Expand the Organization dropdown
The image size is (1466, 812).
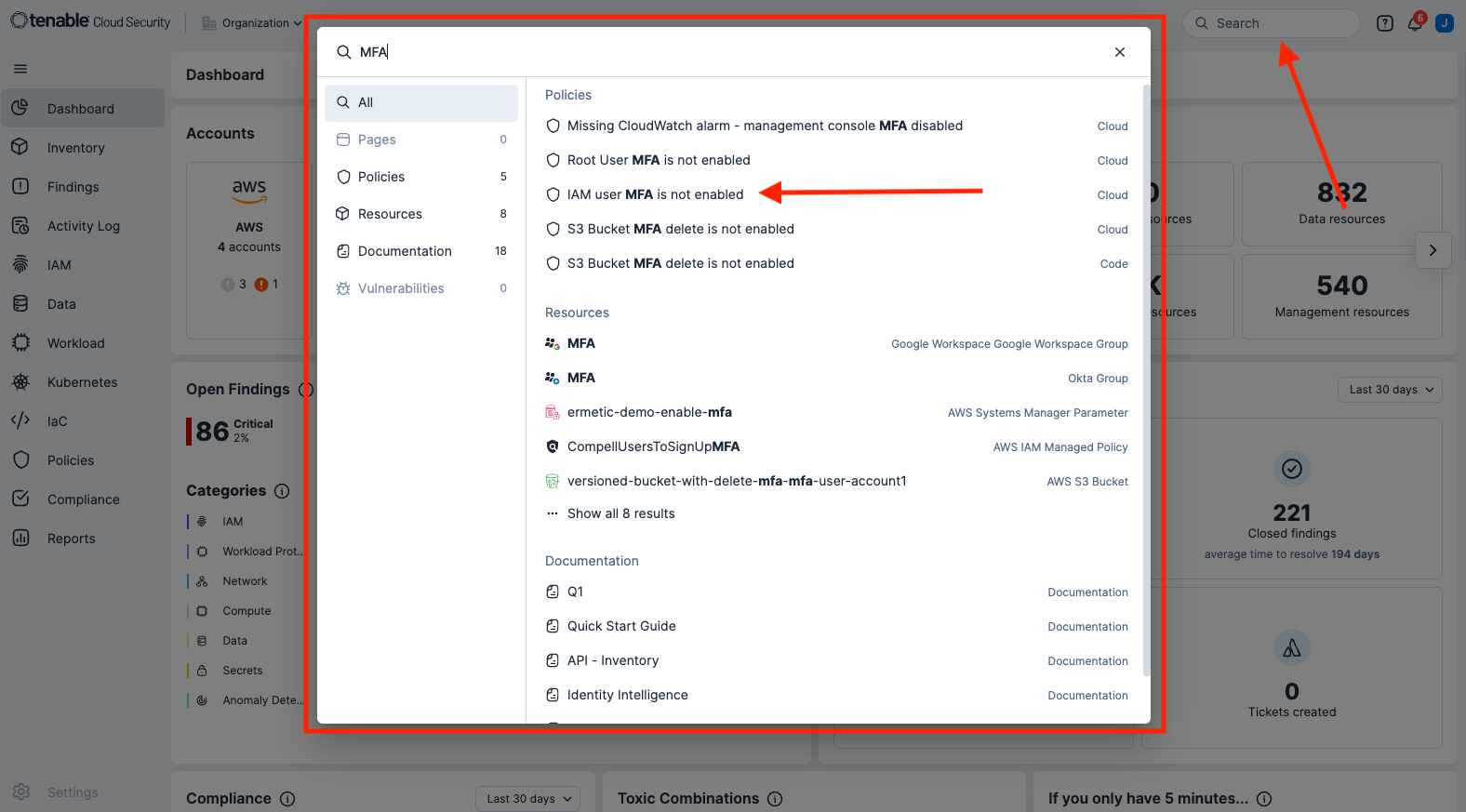[x=253, y=23]
